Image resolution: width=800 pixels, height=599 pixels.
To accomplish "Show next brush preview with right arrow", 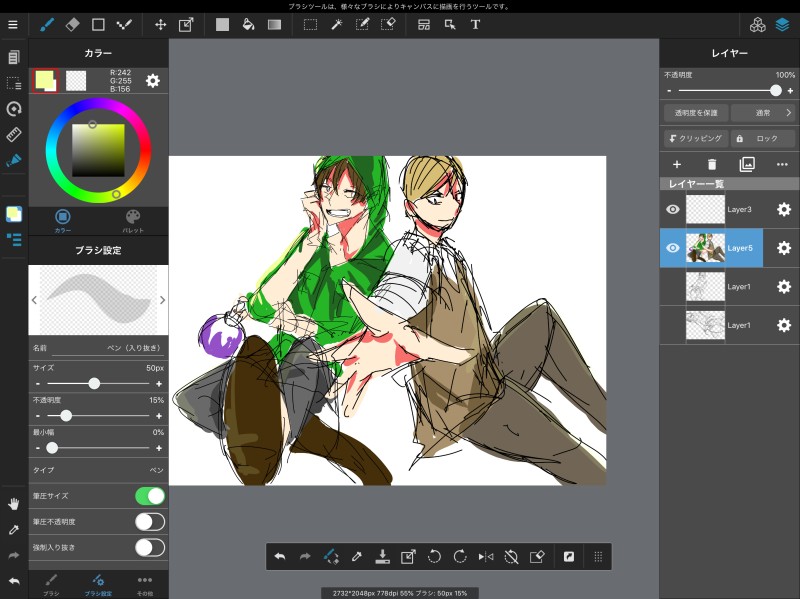I will [x=162, y=299].
